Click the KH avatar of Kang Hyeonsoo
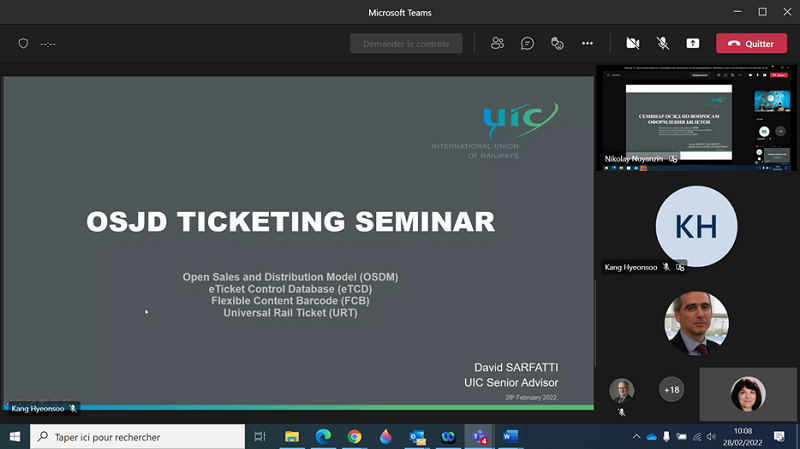The height and width of the screenshot is (449, 800). coord(695,226)
